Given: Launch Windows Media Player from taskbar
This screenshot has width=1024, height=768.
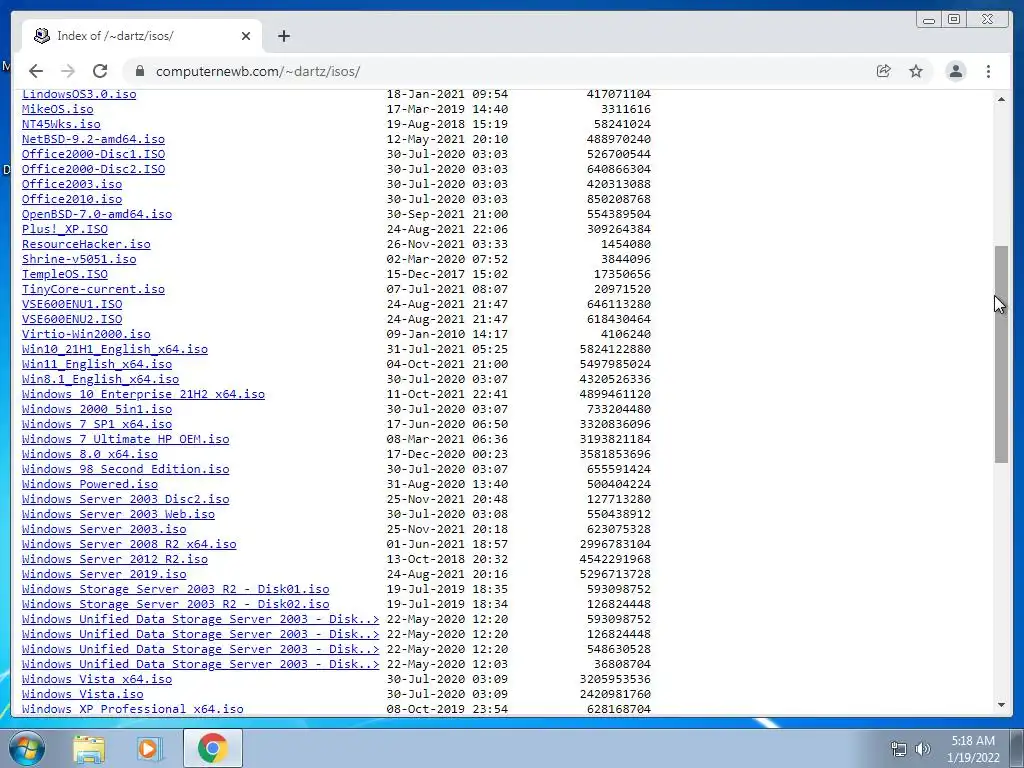Looking at the screenshot, I should (150, 748).
